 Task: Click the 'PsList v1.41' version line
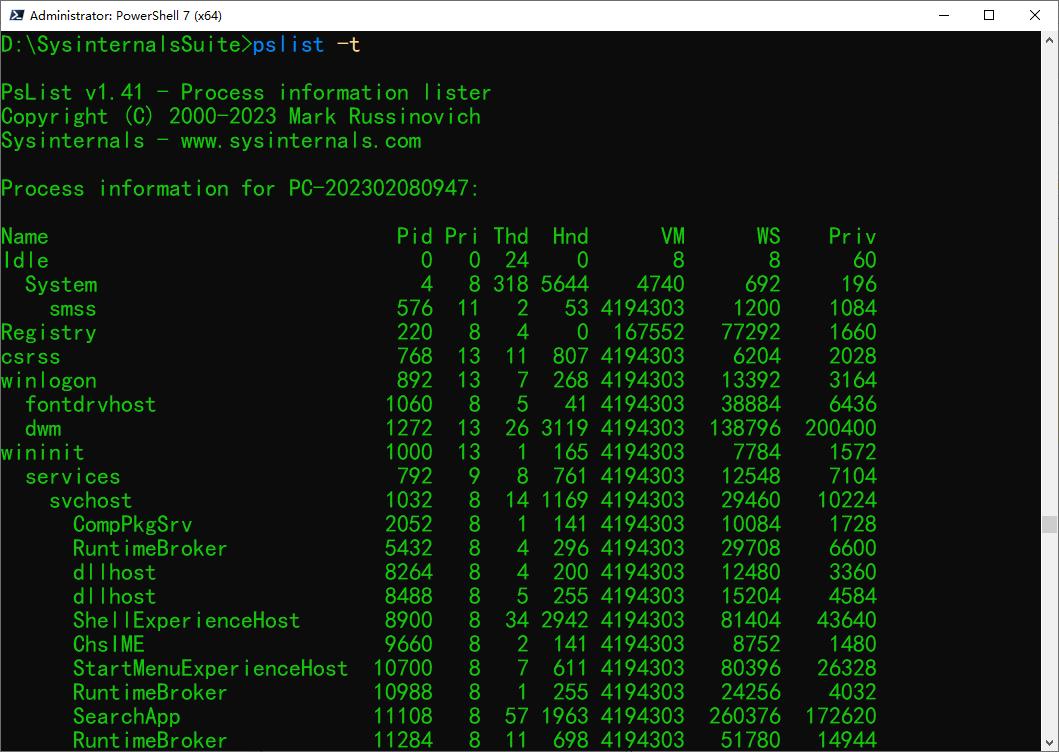pos(246,92)
